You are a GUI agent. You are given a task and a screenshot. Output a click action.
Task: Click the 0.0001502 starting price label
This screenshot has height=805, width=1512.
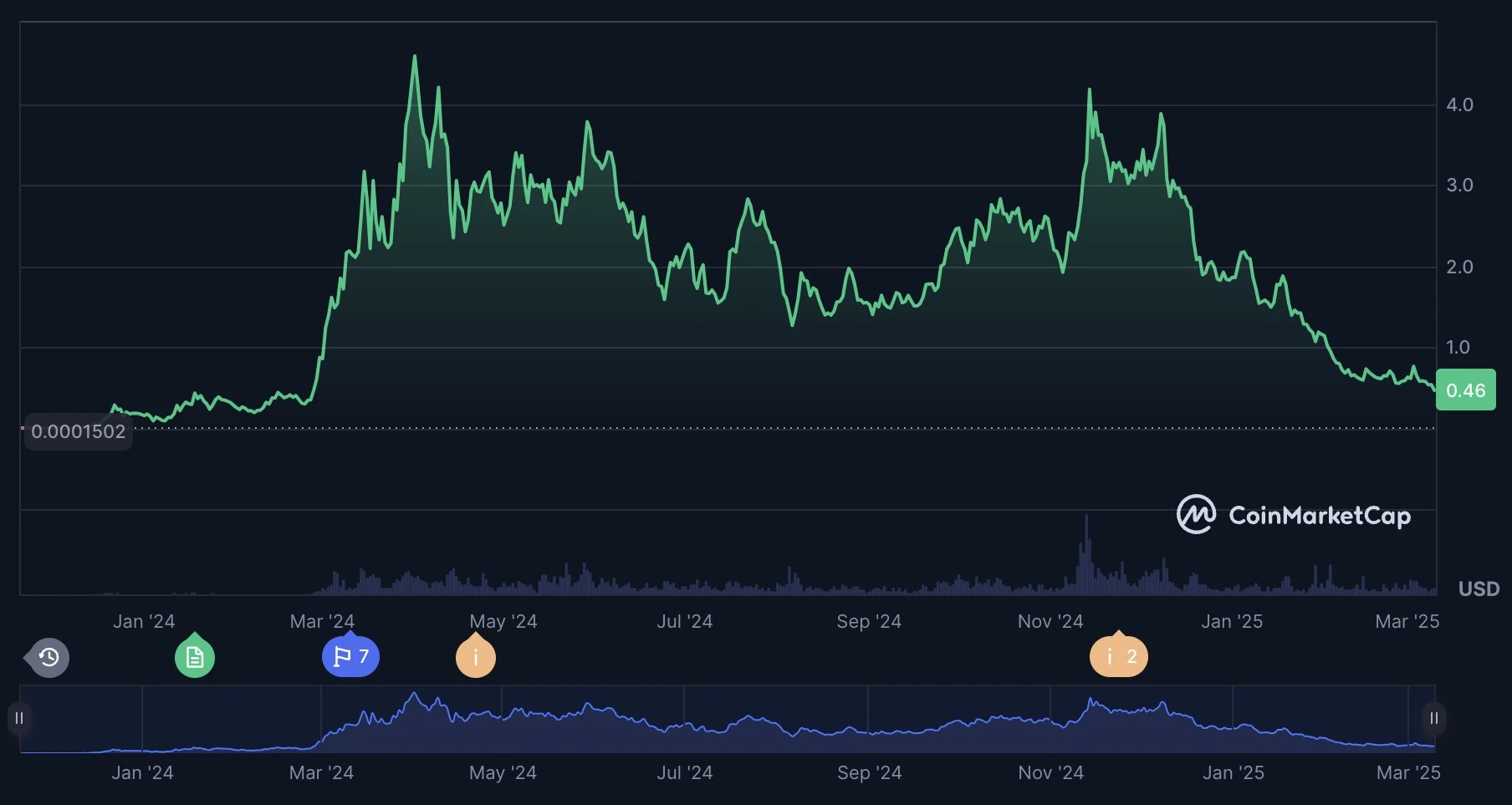[78, 431]
